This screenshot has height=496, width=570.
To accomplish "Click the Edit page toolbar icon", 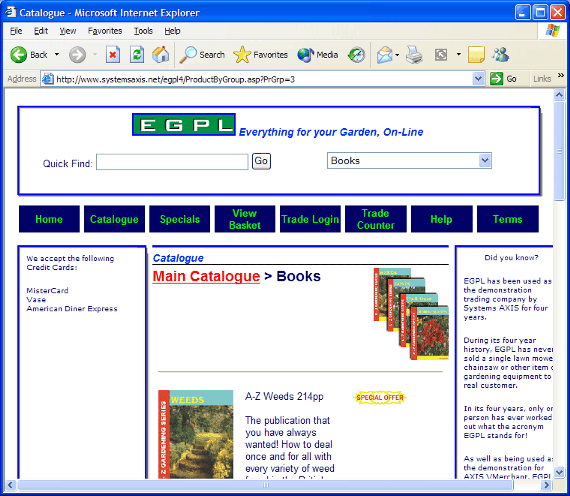I will point(441,55).
